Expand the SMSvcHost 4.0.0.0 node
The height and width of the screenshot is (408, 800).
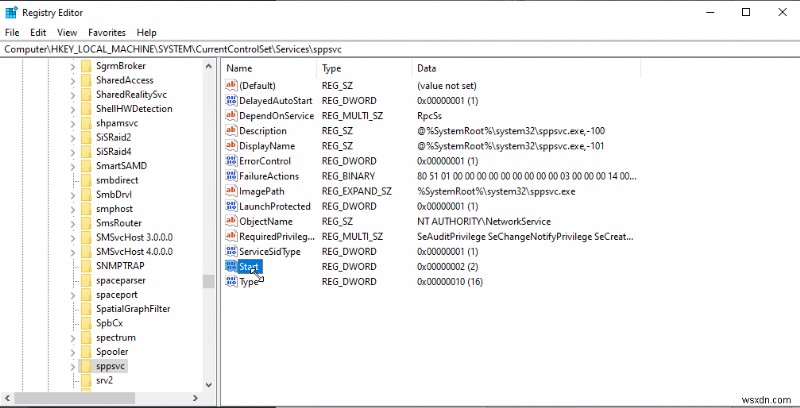pyautogui.click(x=72, y=251)
